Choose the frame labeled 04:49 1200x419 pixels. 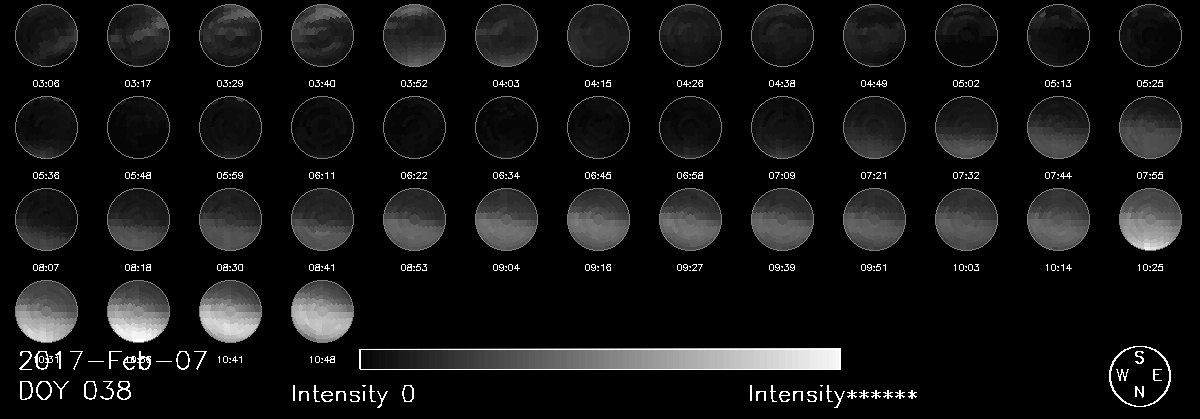[x=874, y=35]
